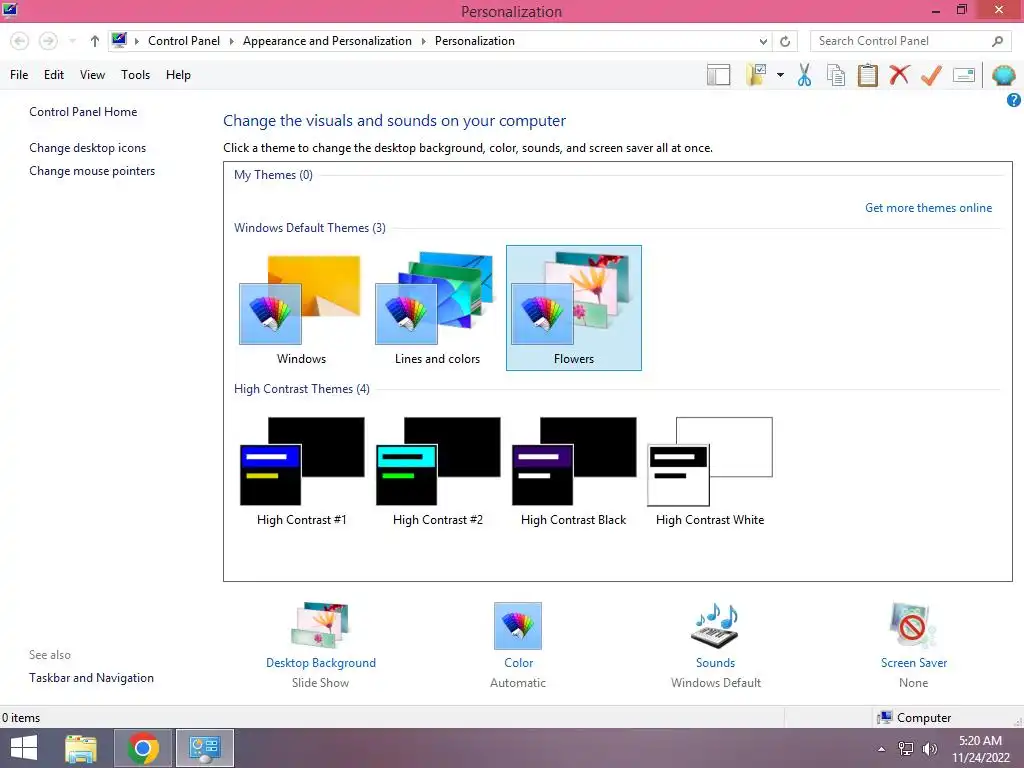The image size is (1024, 768).
Task: Expand the folder options dropdown arrow
Action: click(780, 75)
